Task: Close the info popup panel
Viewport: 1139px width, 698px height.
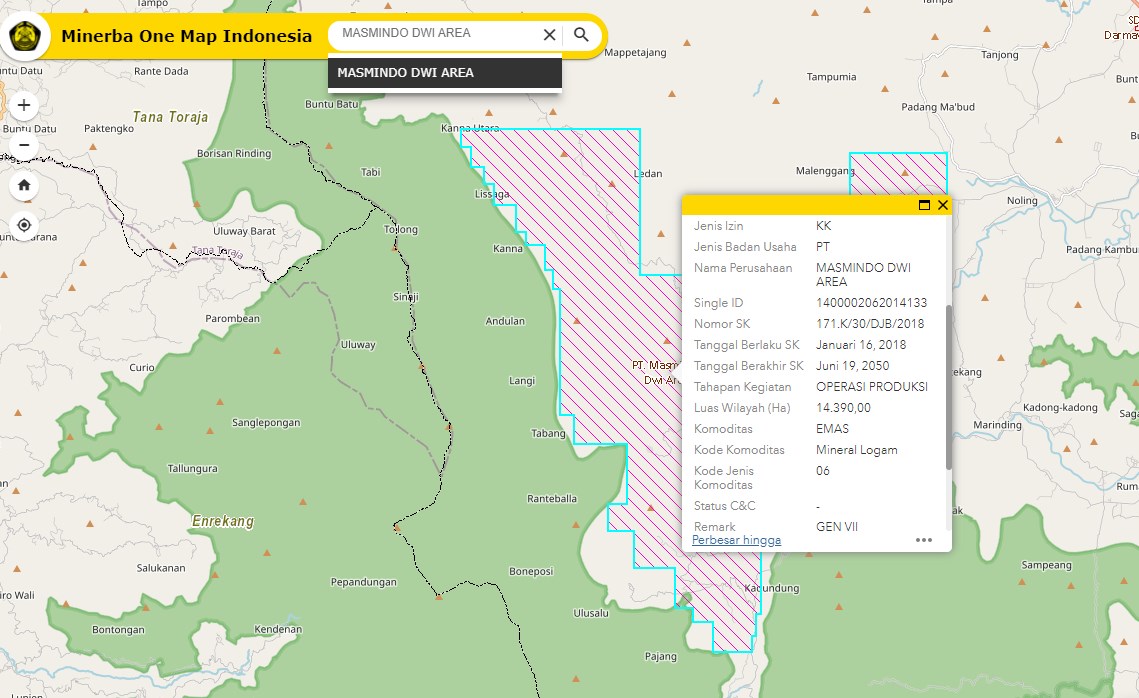Action: pos(943,205)
